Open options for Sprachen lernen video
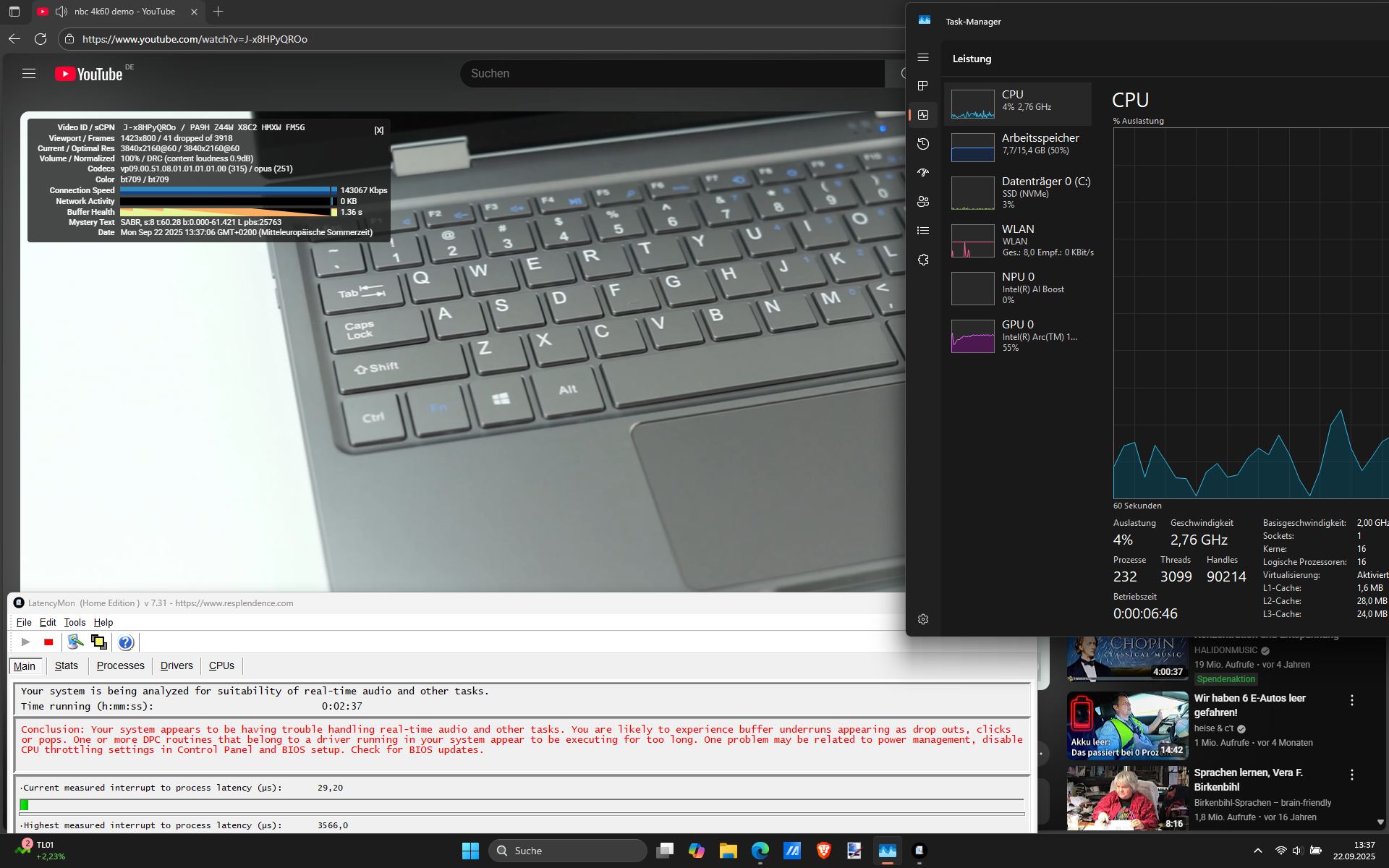Image resolution: width=1389 pixels, height=868 pixels. 1351,775
